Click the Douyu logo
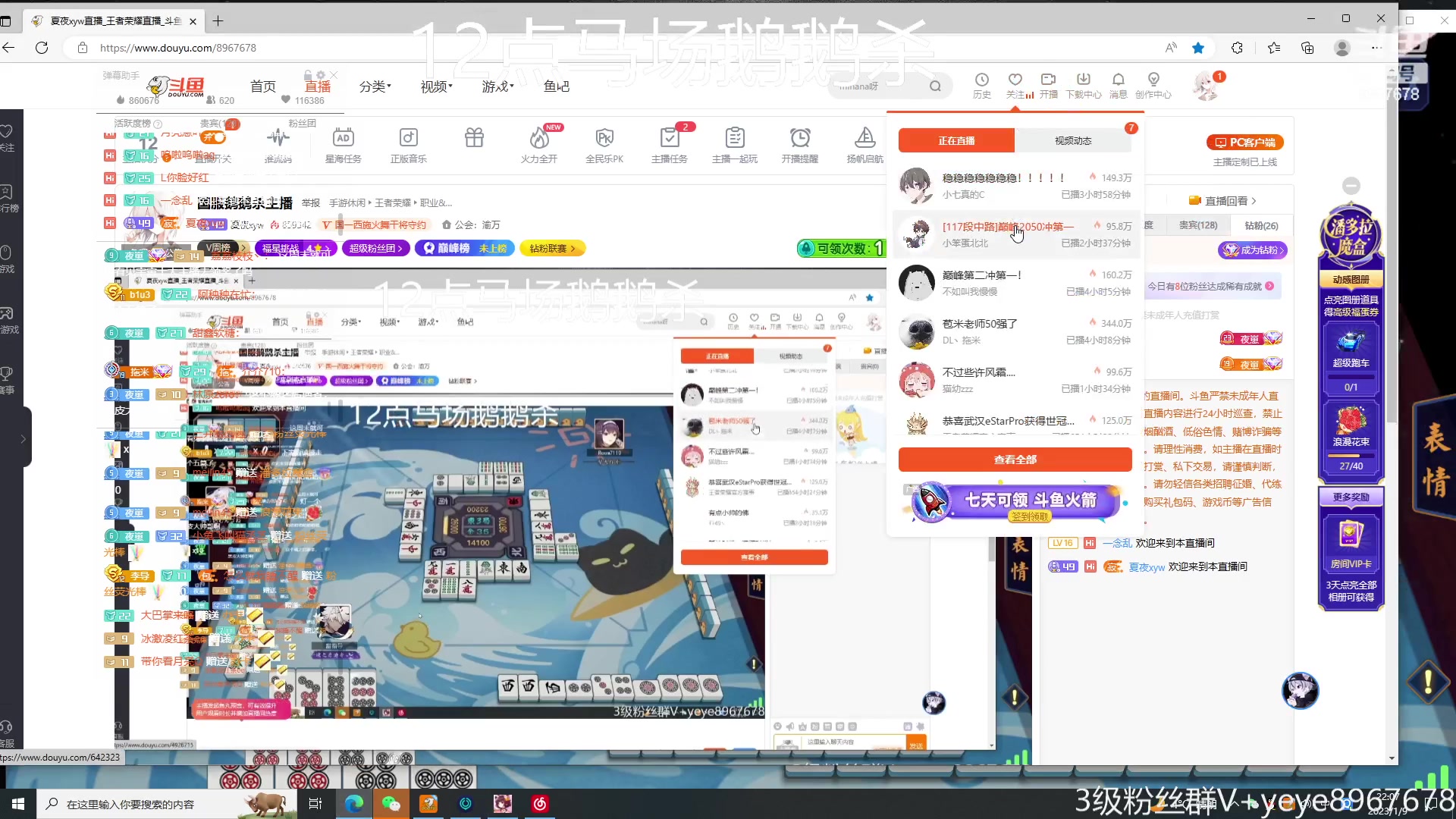The image size is (1456, 819). click(x=177, y=86)
